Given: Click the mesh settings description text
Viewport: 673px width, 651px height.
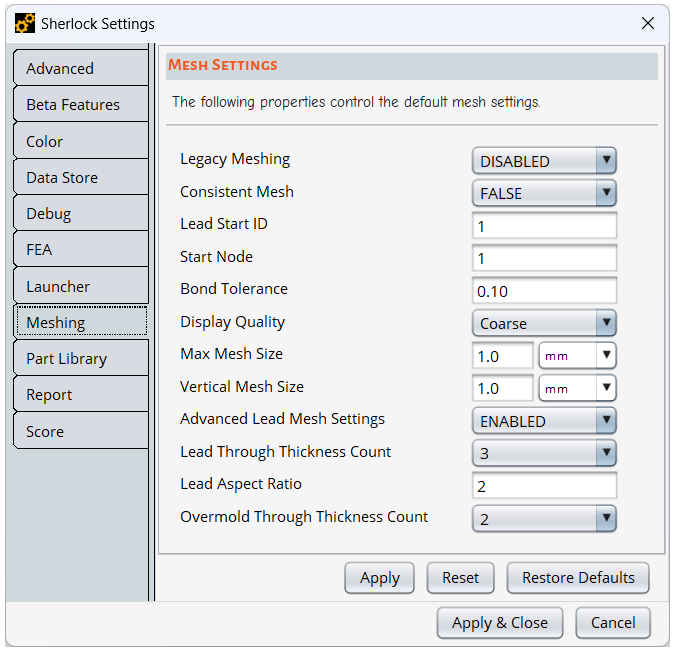Looking at the screenshot, I should [356, 103].
